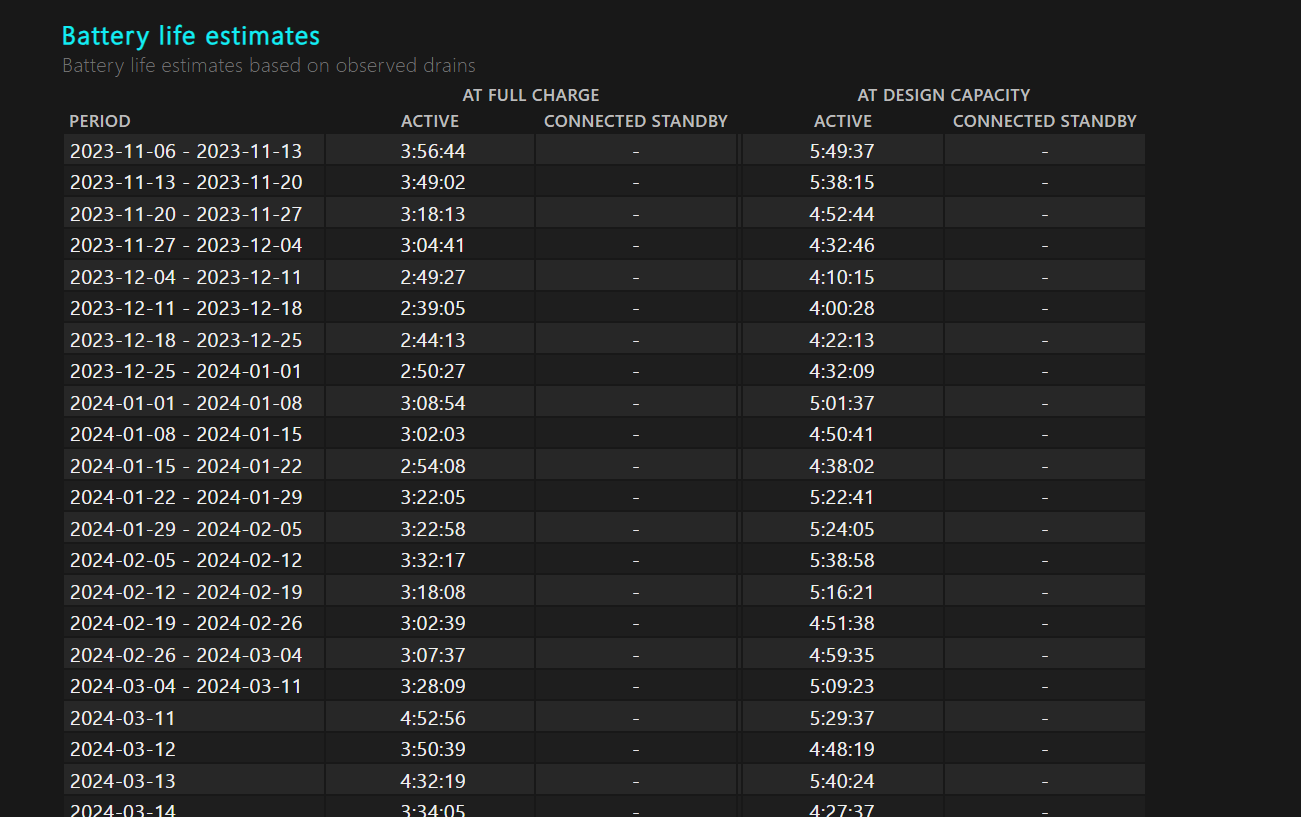The image size is (1301, 818).
Task: Click design capacity active value 5:16:21
Action: [x=842, y=592]
